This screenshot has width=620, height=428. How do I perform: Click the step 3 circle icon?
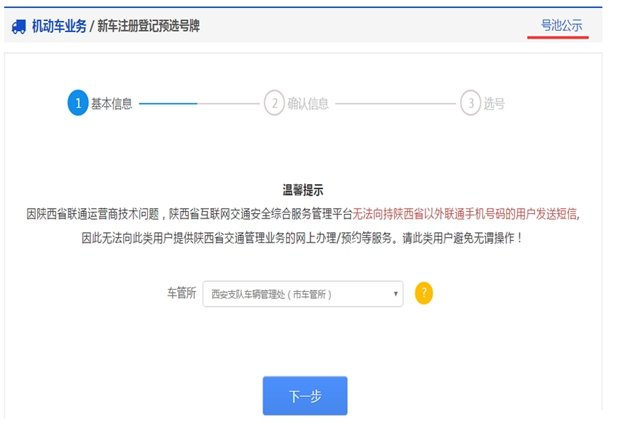click(469, 103)
